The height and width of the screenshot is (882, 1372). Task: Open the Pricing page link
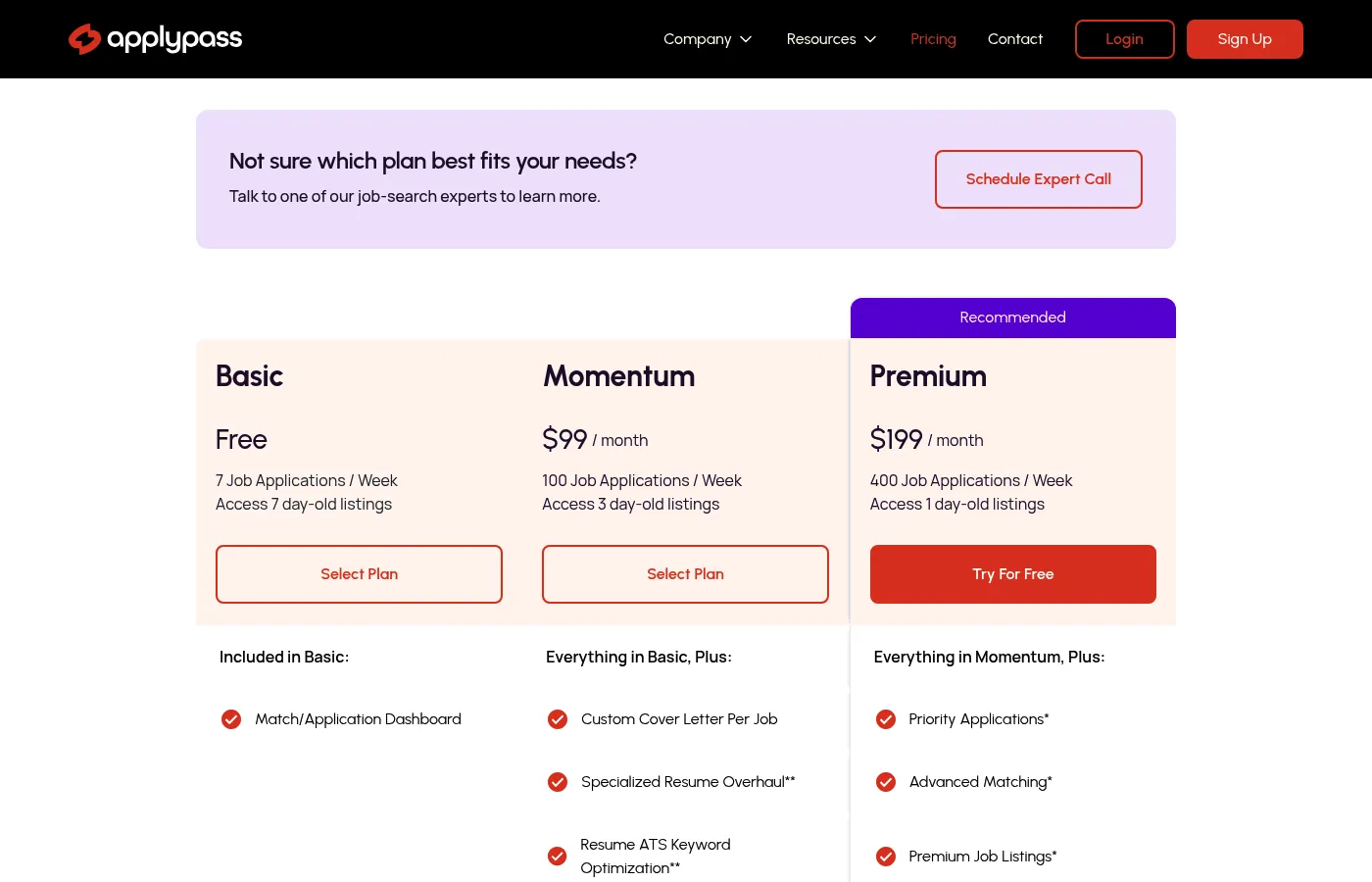pos(933,39)
